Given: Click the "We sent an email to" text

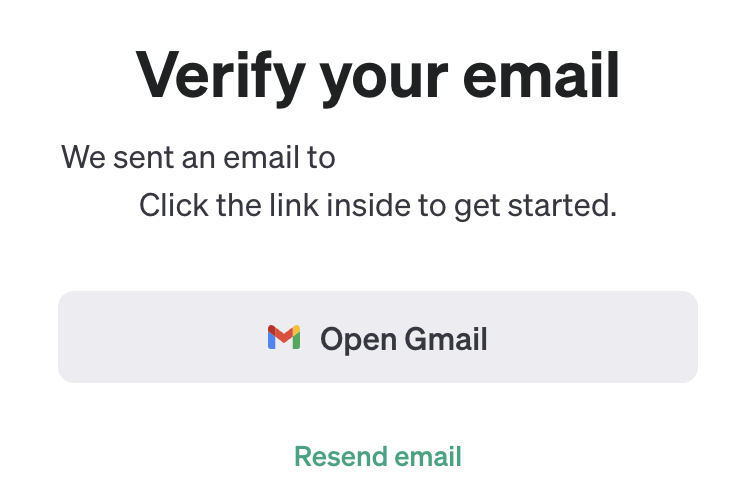Looking at the screenshot, I should pos(198,157).
